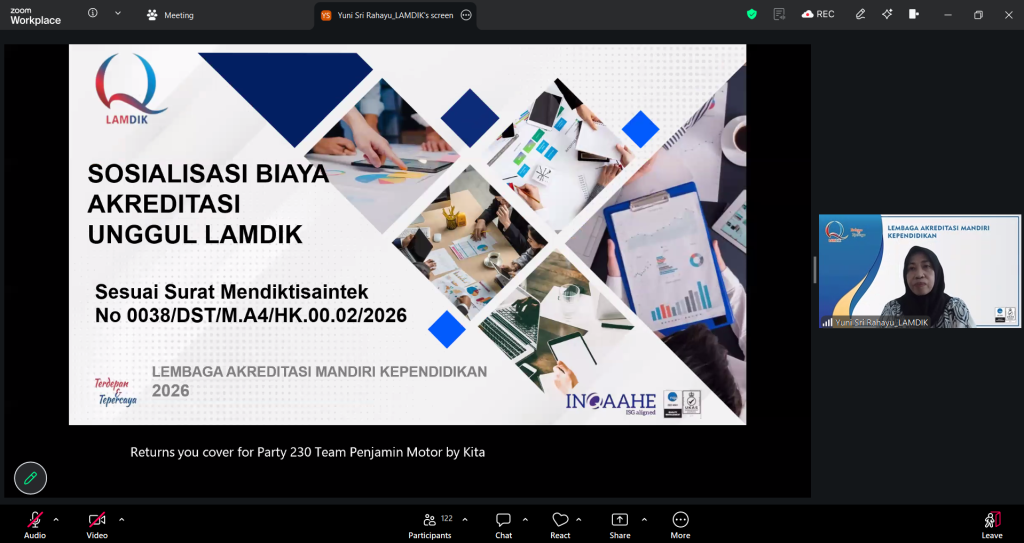Click the participants count 122
The image size is (1024, 543).
(447, 518)
